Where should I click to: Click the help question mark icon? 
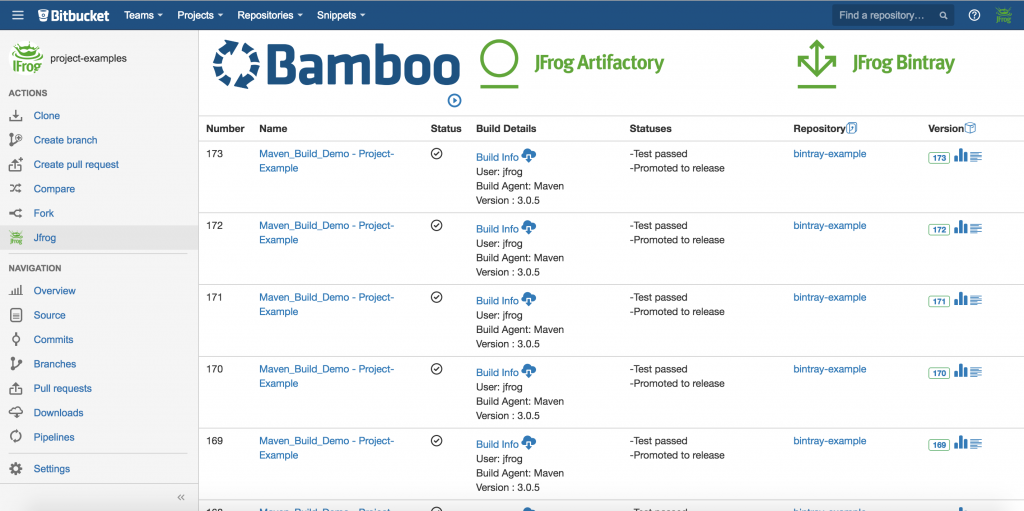click(x=974, y=15)
